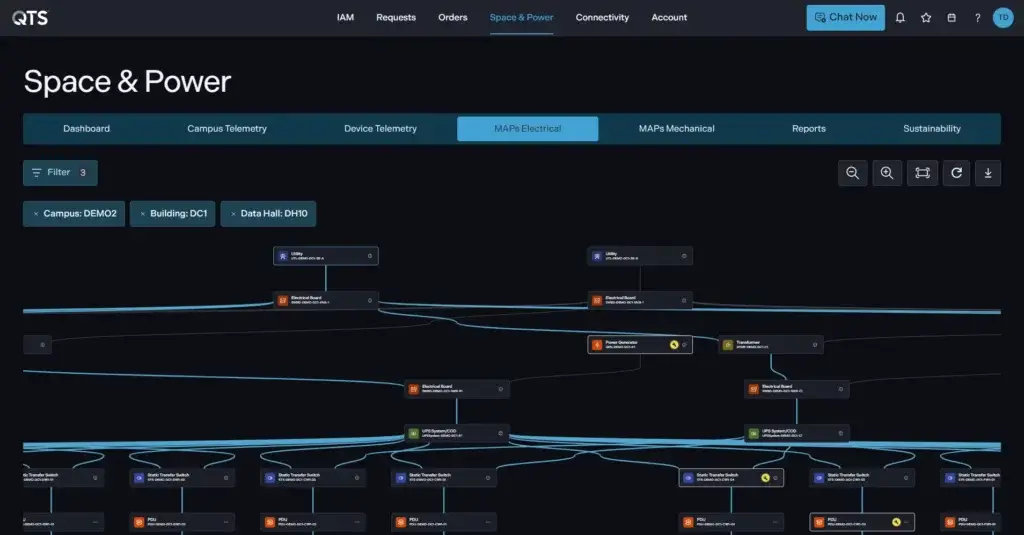The image size is (1024, 535).
Task: Switch to the Device Telemetry tab
Action: click(380, 129)
